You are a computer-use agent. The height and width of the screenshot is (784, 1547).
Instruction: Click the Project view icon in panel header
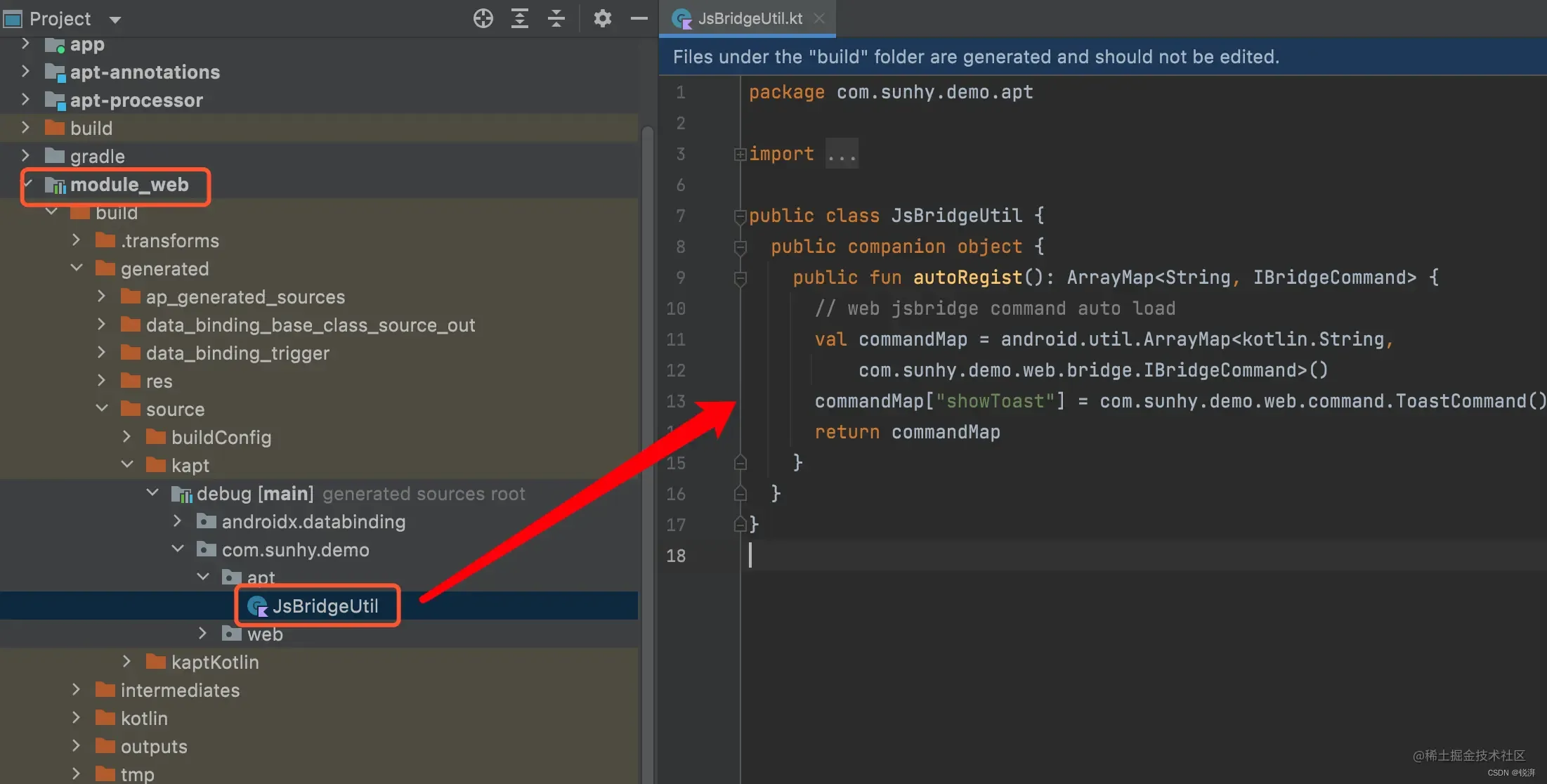click(x=12, y=19)
